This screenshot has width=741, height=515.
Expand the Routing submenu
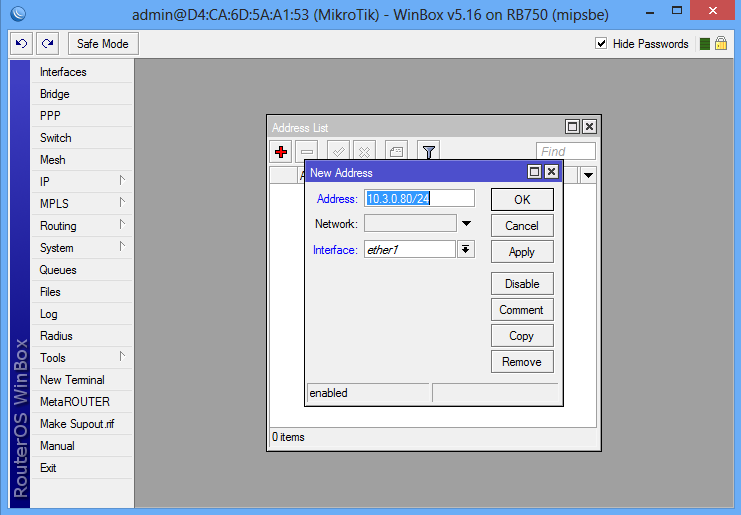pos(82,226)
